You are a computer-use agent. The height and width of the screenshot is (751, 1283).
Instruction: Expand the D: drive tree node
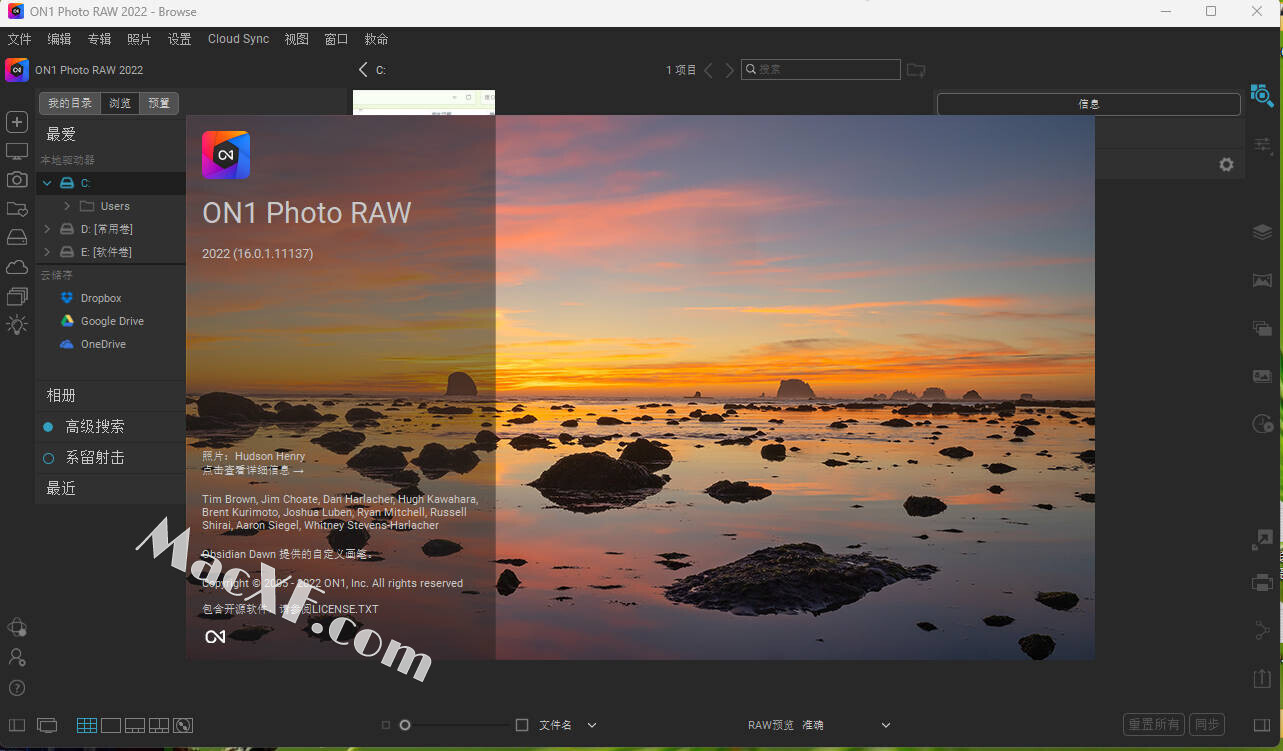coord(47,229)
